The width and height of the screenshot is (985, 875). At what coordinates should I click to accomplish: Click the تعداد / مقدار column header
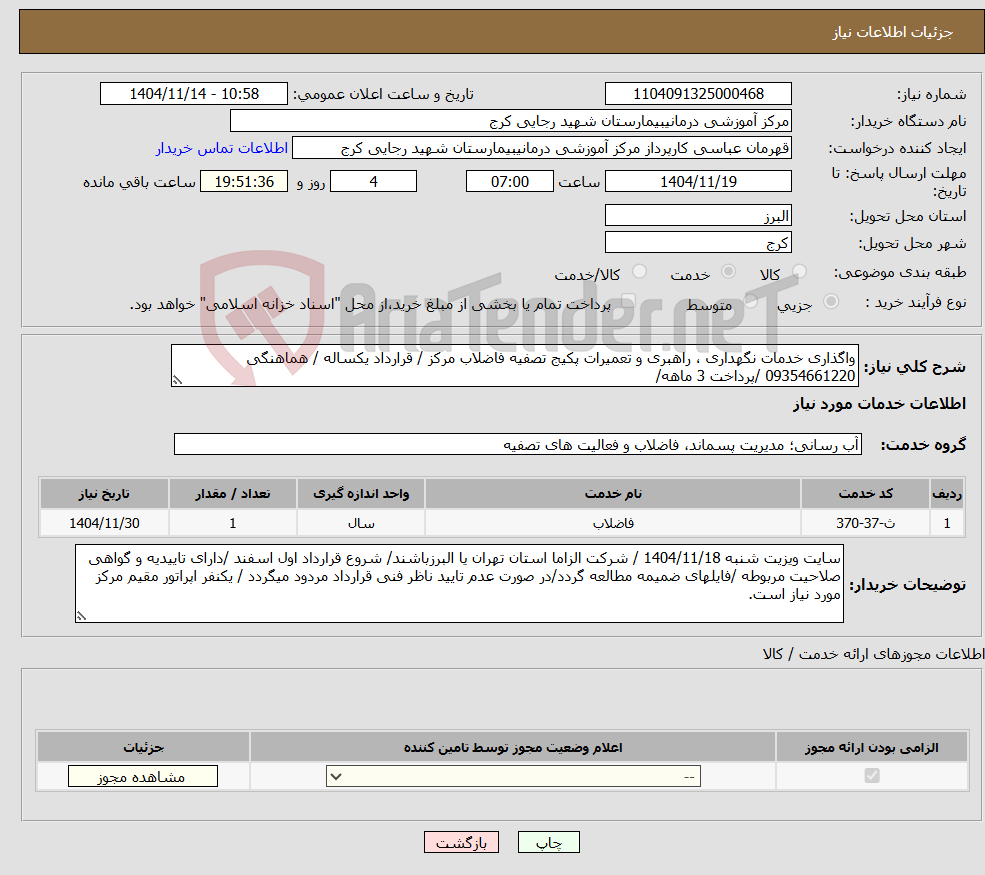232,494
